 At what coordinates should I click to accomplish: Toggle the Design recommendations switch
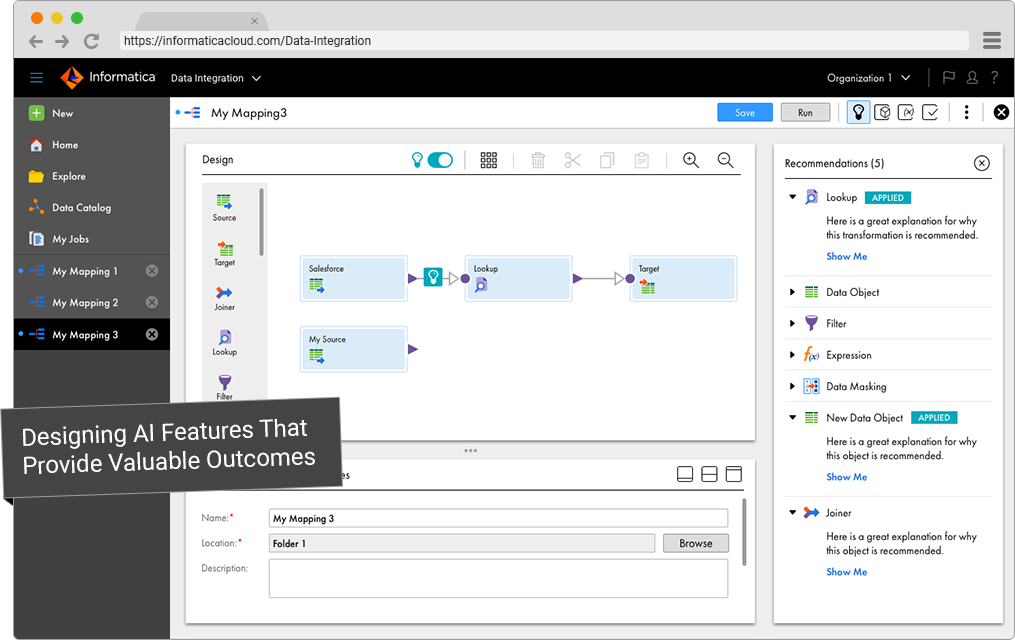coord(440,160)
